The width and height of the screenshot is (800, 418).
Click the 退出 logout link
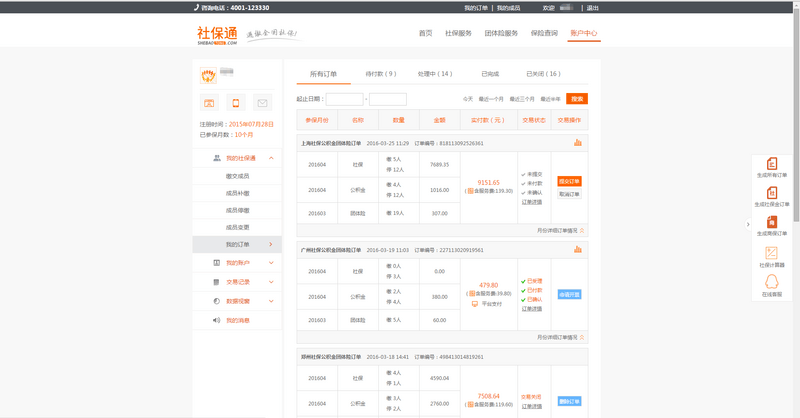592,8
